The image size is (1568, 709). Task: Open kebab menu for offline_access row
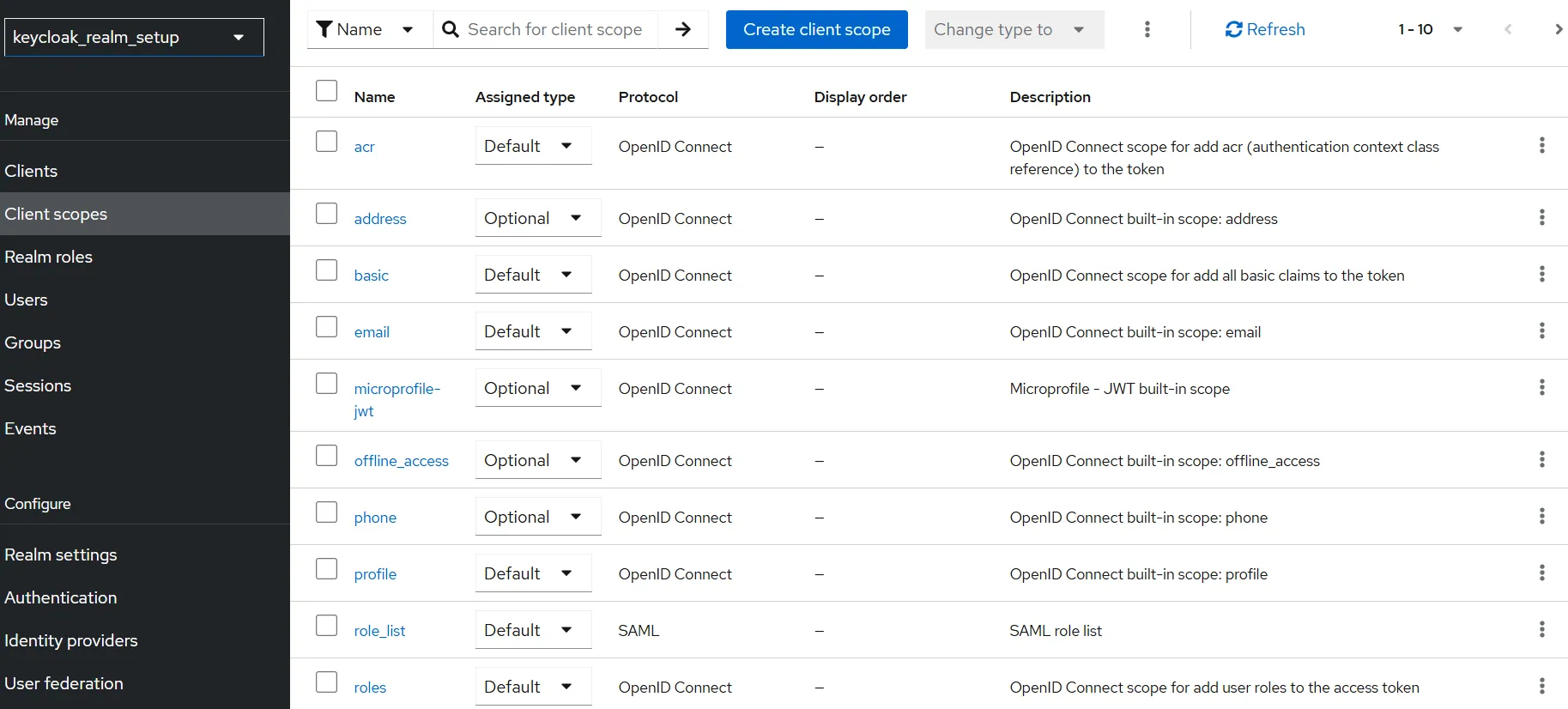pyautogui.click(x=1541, y=459)
